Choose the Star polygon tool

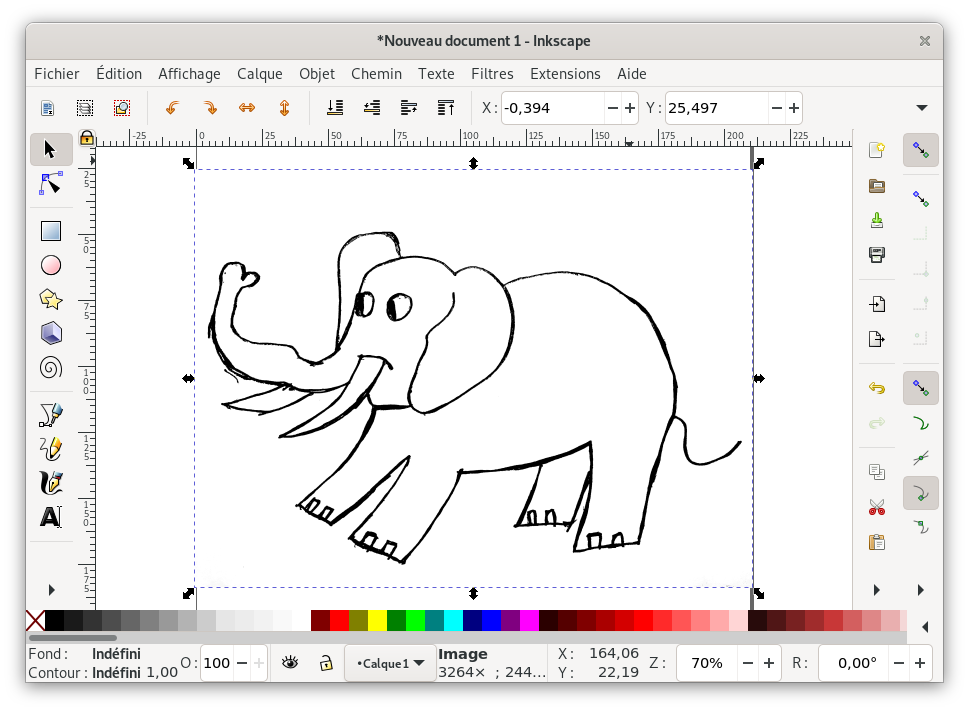(51, 300)
